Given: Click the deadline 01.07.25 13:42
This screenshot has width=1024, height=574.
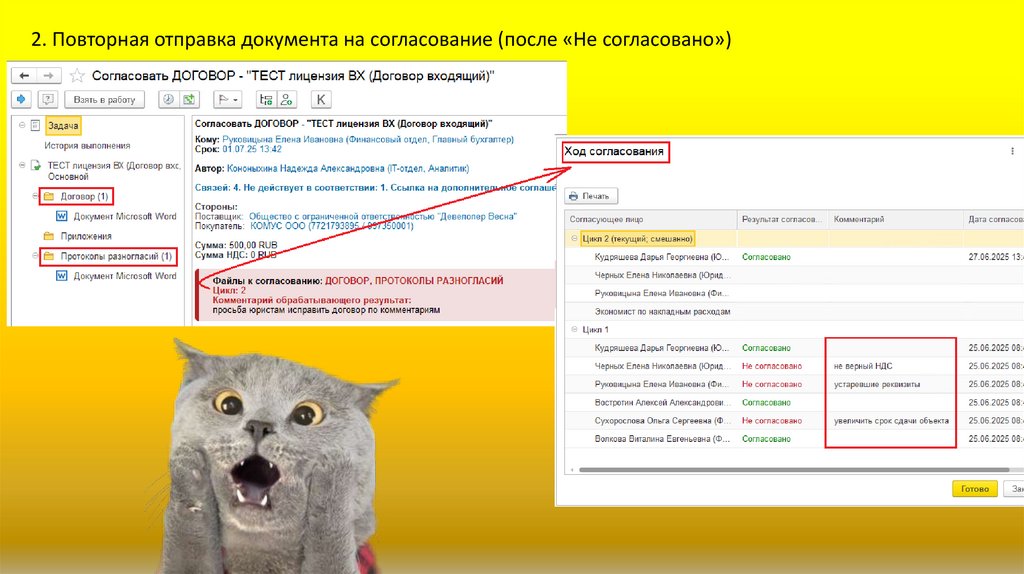Looking at the screenshot, I should pyautogui.click(x=252, y=149).
